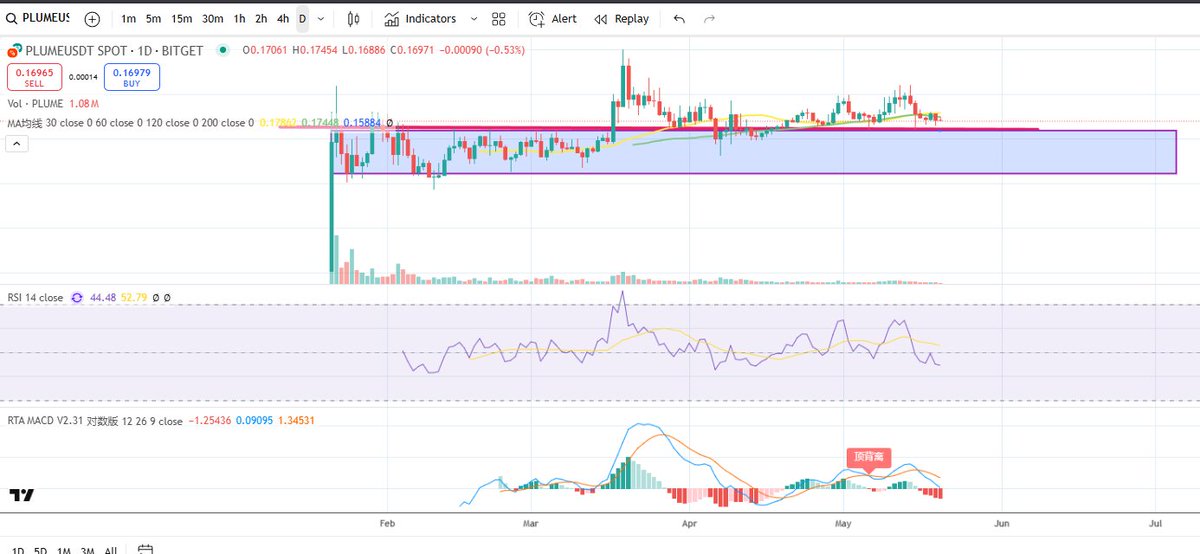The width and height of the screenshot is (1200, 554).
Task: Click the Bitget exchange logo icon
Action: click(15, 49)
